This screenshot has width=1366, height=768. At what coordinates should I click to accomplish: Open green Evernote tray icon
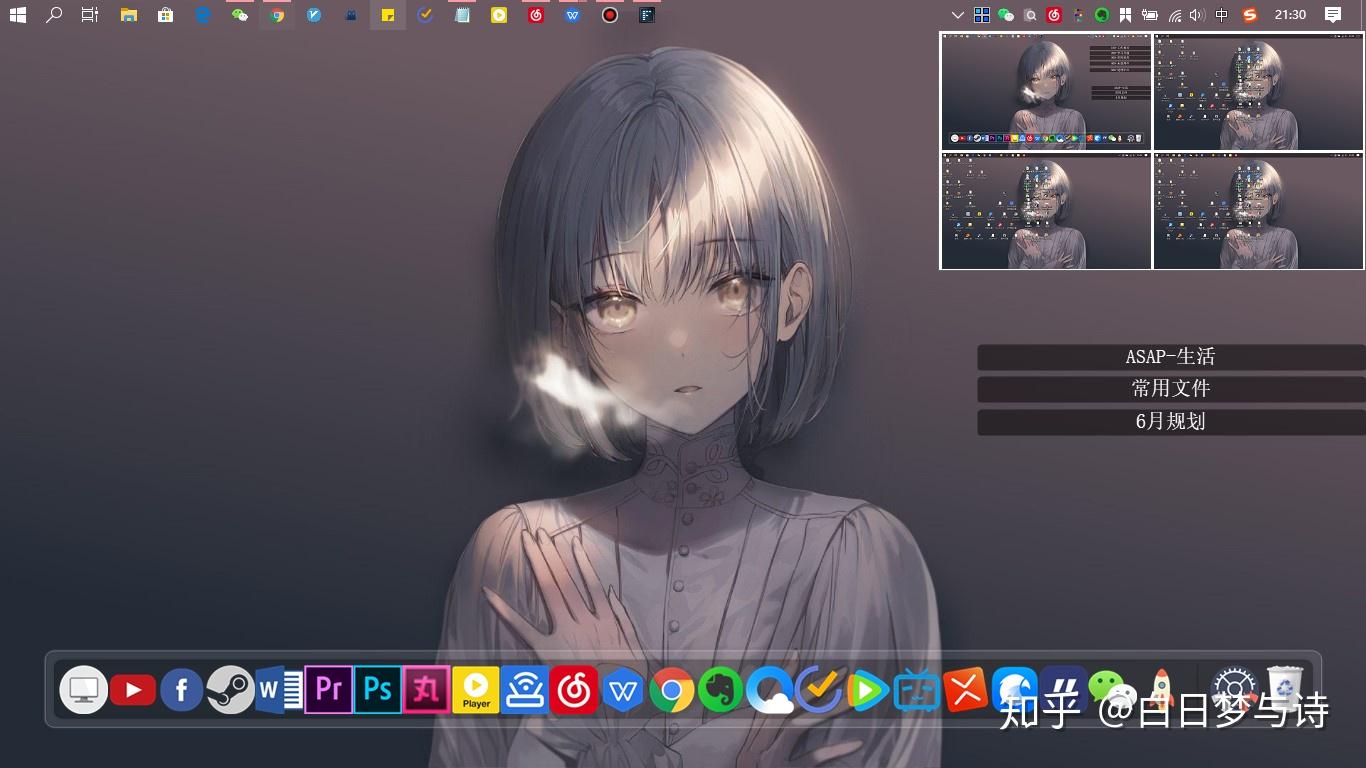pyautogui.click(x=1102, y=15)
